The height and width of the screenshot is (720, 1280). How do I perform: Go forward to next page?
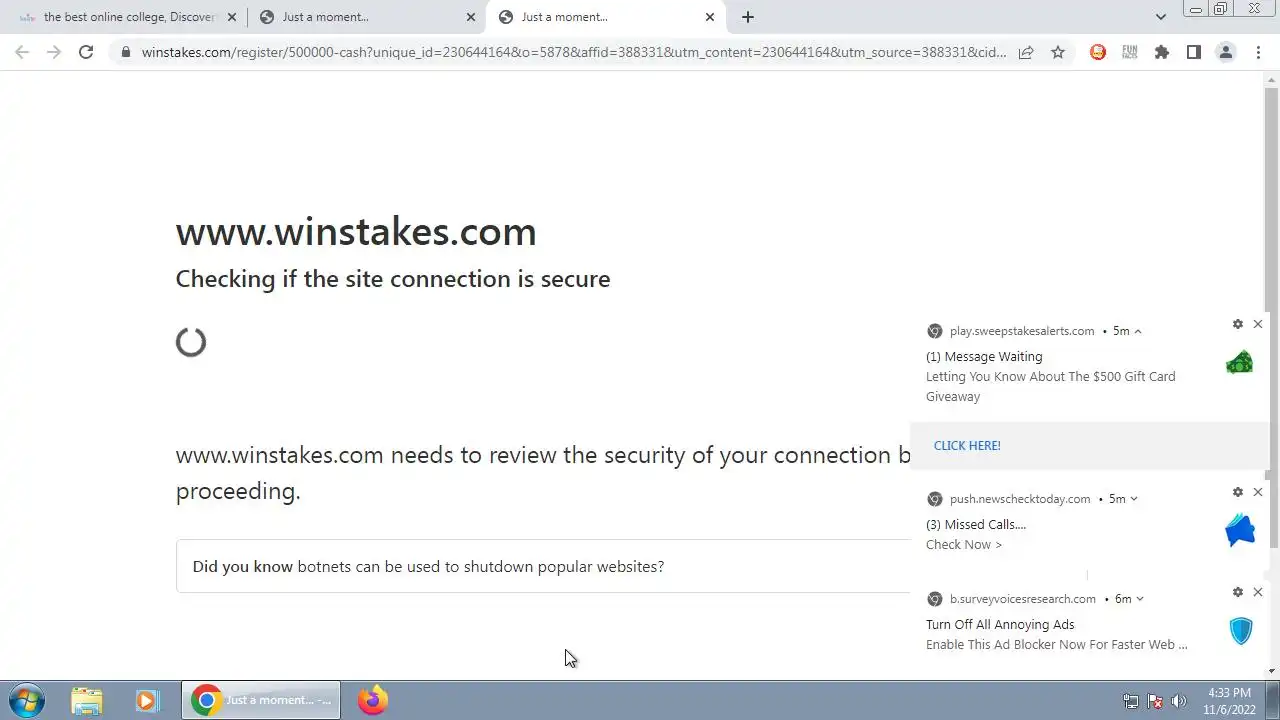pos(54,52)
